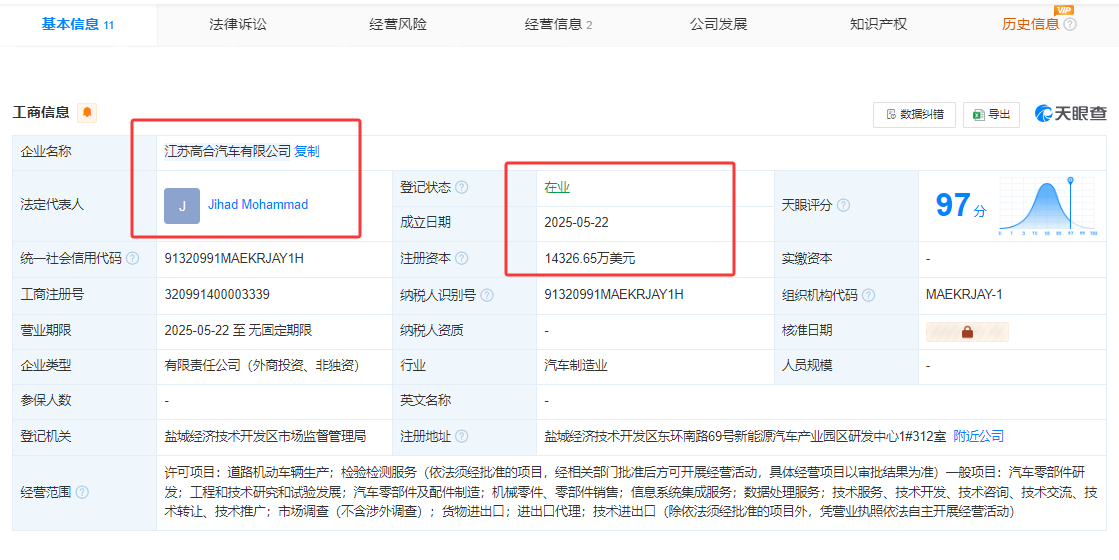The image size is (1119, 560).
Task: Click the 实缴资本 label cell
Action: click(x=846, y=259)
